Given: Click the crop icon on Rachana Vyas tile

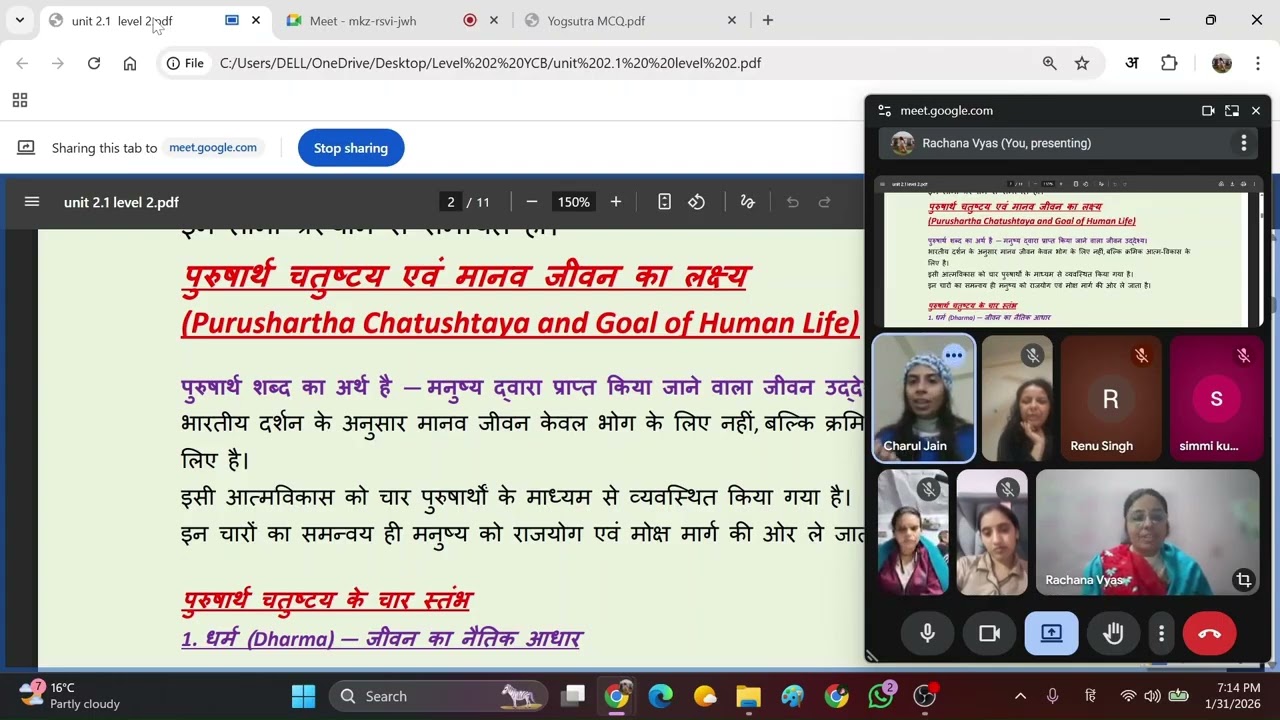Looking at the screenshot, I should 1243,580.
